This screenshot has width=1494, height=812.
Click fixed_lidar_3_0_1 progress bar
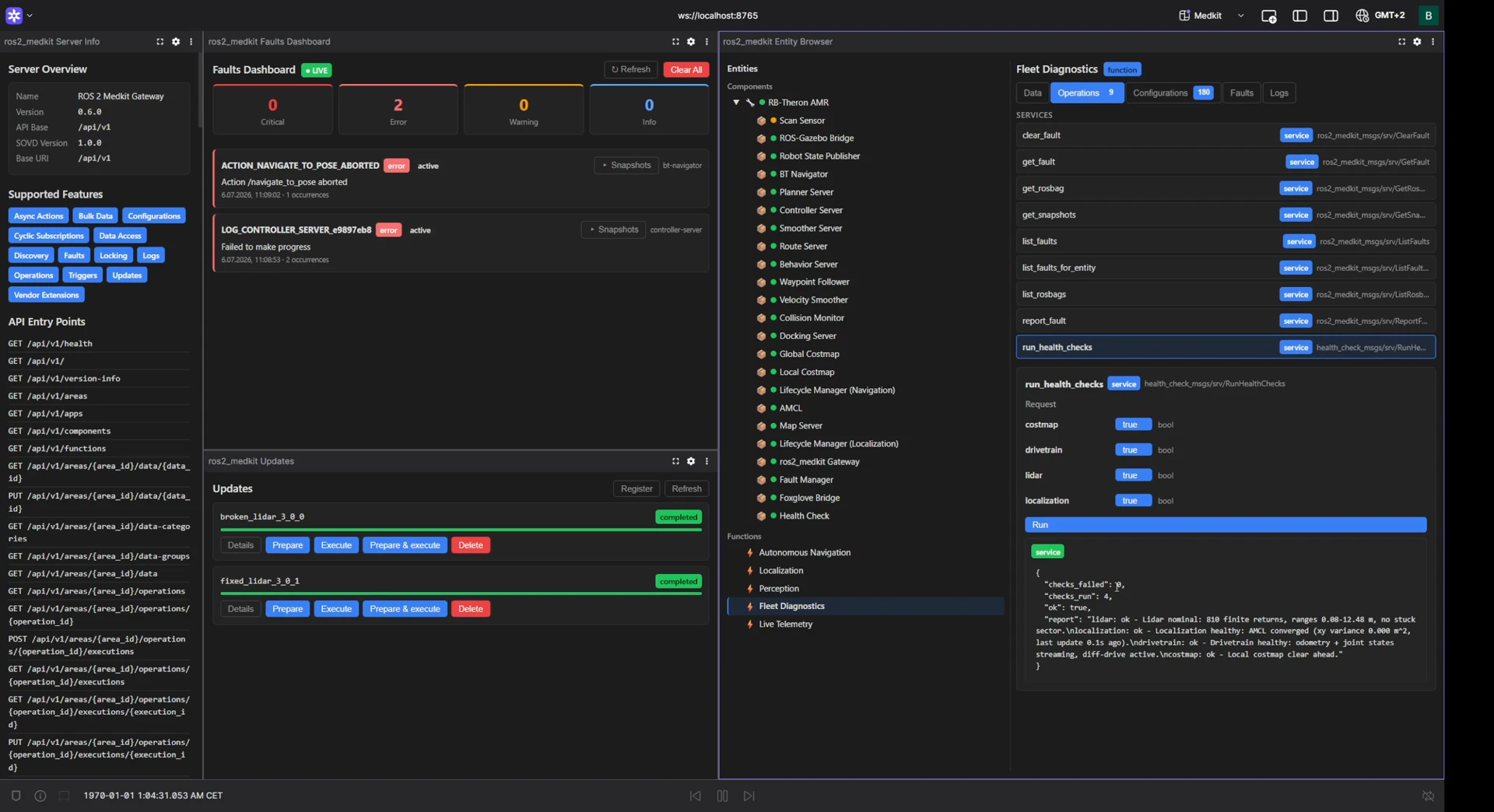[461, 593]
